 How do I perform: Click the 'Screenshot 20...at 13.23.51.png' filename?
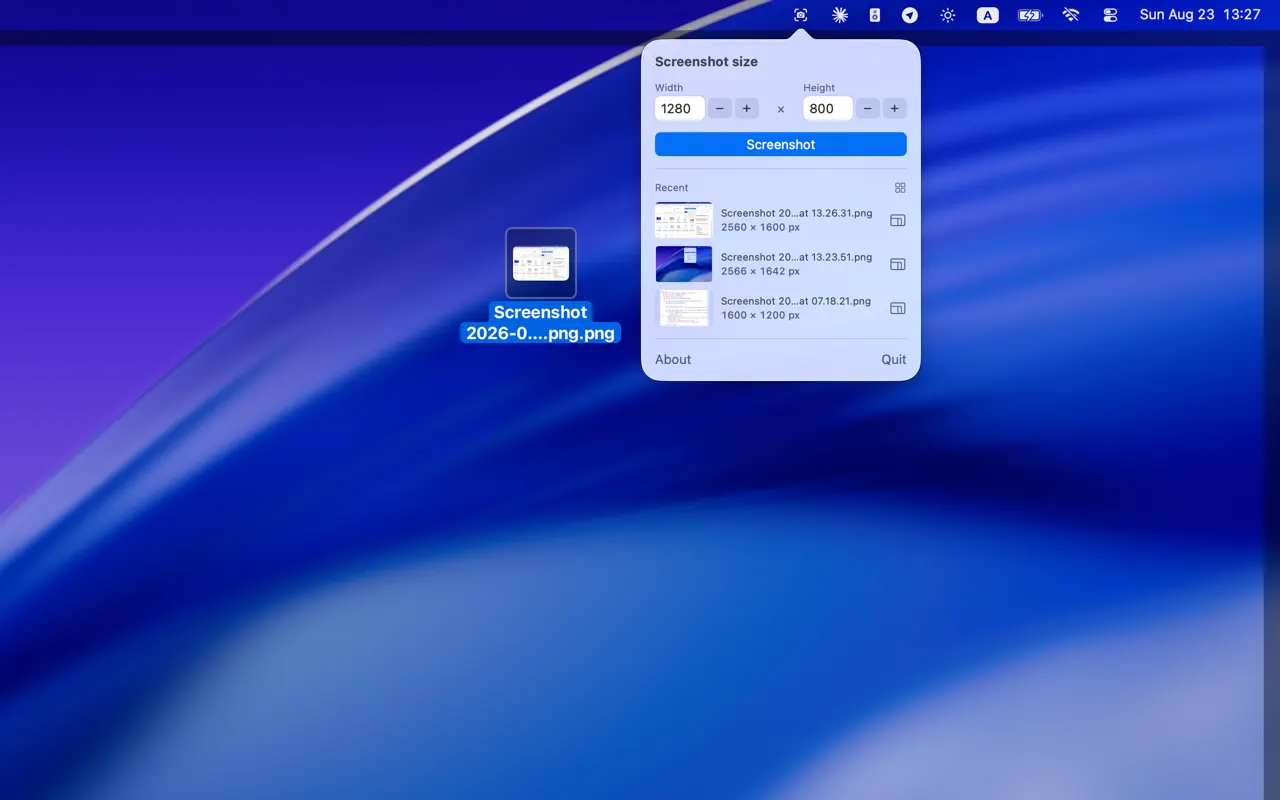tap(796, 257)
